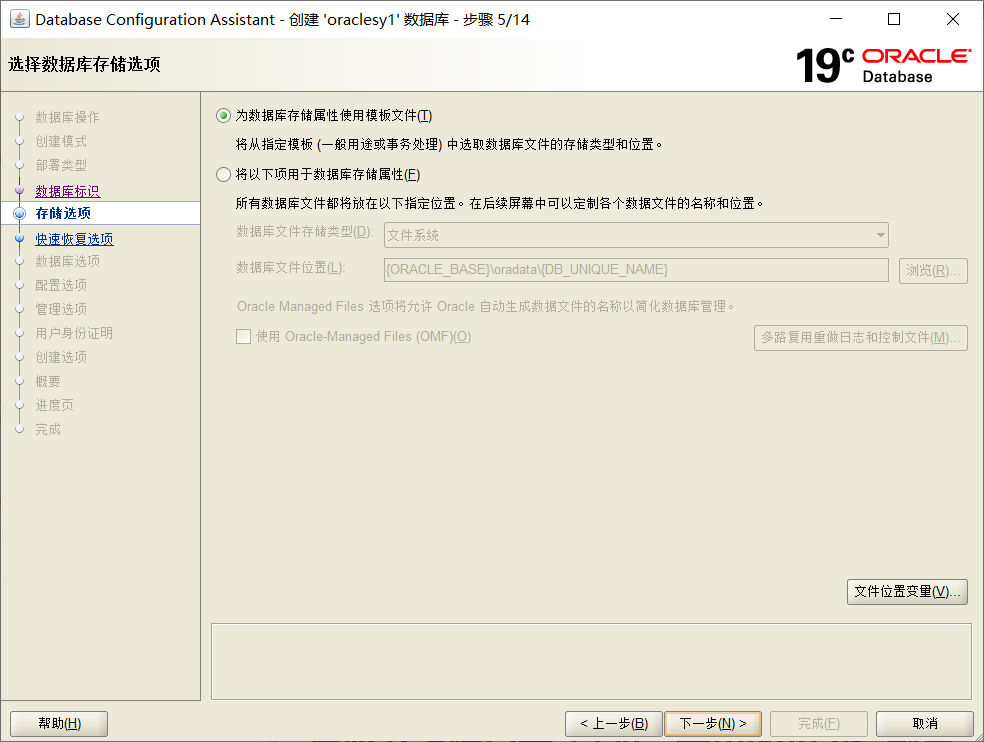Screen dimensions: 984x742
Task: Open the 数据库文件存储类型 dropdown
Action: click(636, 235)
